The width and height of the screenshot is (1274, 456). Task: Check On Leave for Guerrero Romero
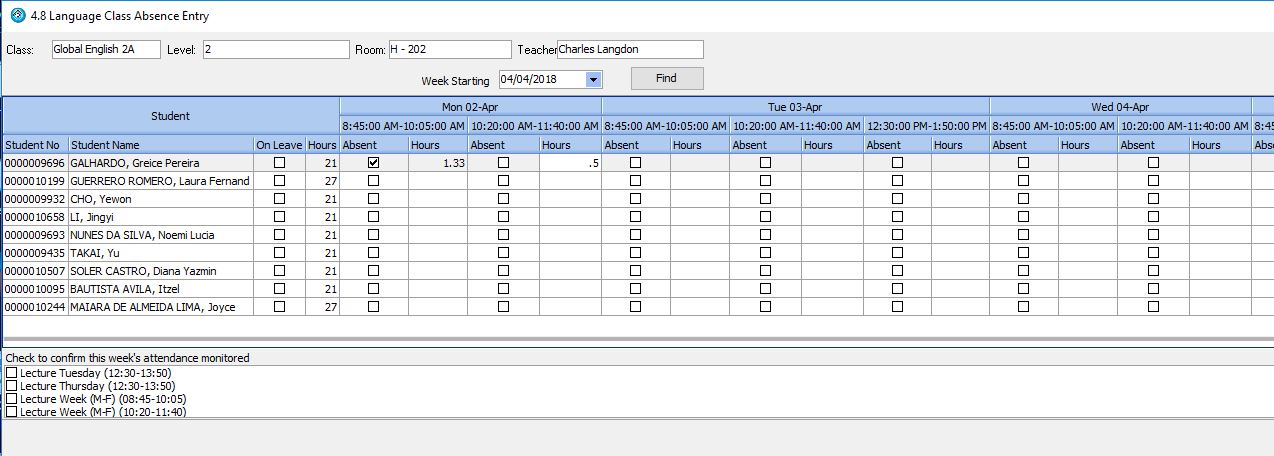[x=279, y=181]
